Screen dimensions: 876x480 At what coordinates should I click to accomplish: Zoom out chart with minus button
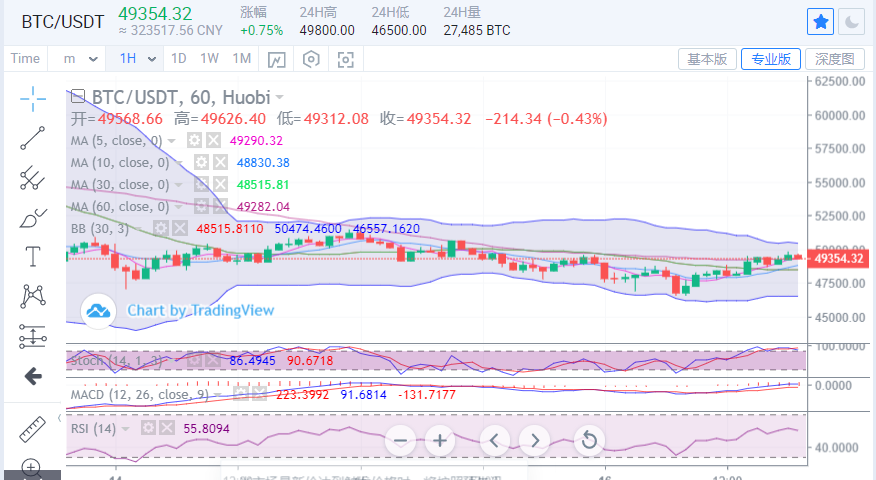(x=400, y=440)
